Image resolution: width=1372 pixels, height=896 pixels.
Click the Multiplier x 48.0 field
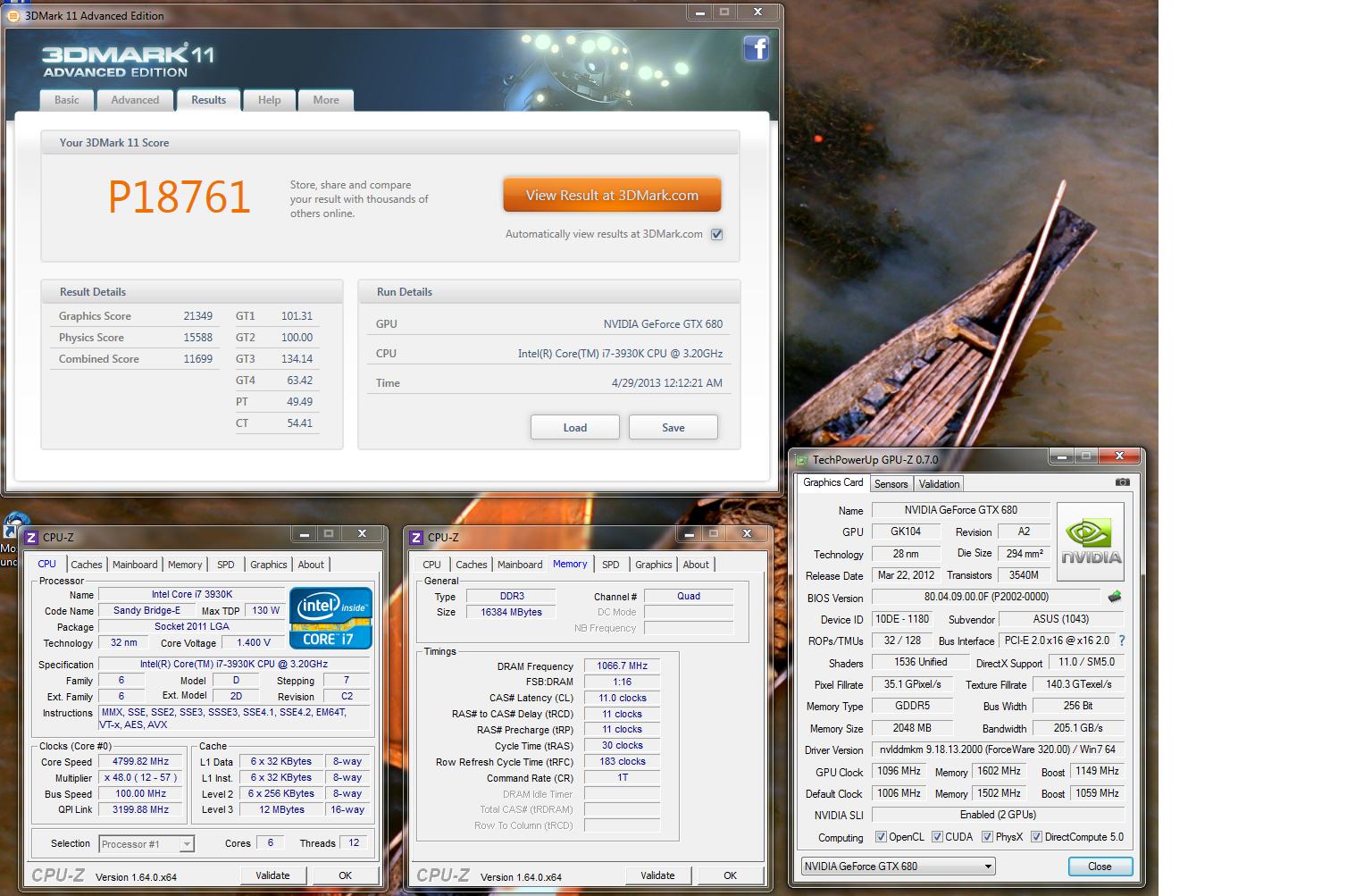point(141,777)
